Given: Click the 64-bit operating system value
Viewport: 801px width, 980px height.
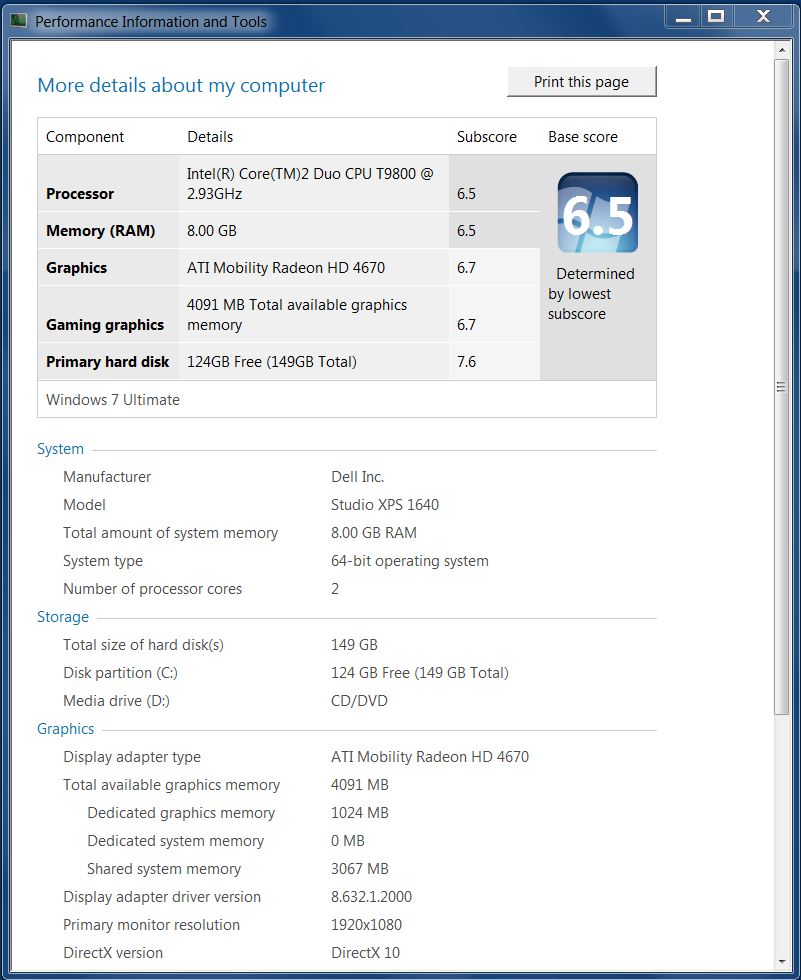Looking at the screenshot, I should click(410, 561).
